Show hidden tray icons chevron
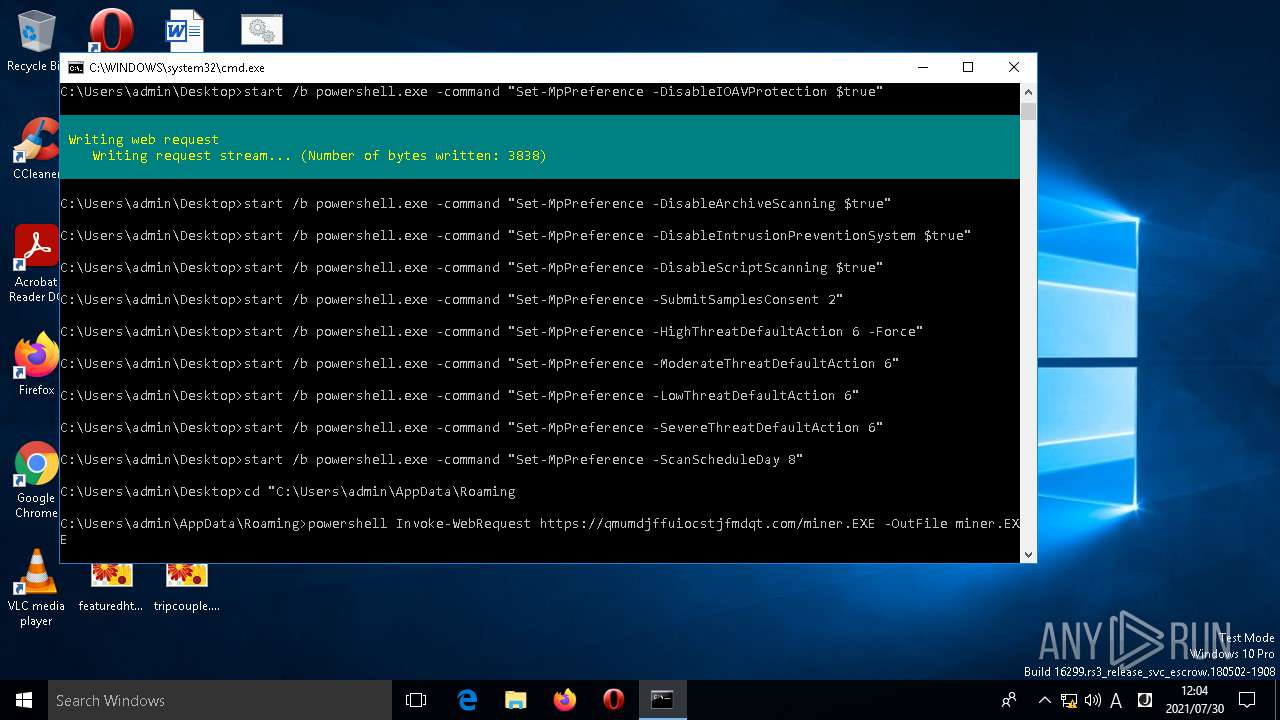Screen dimensions: 1280x720 pos(1044,700)
